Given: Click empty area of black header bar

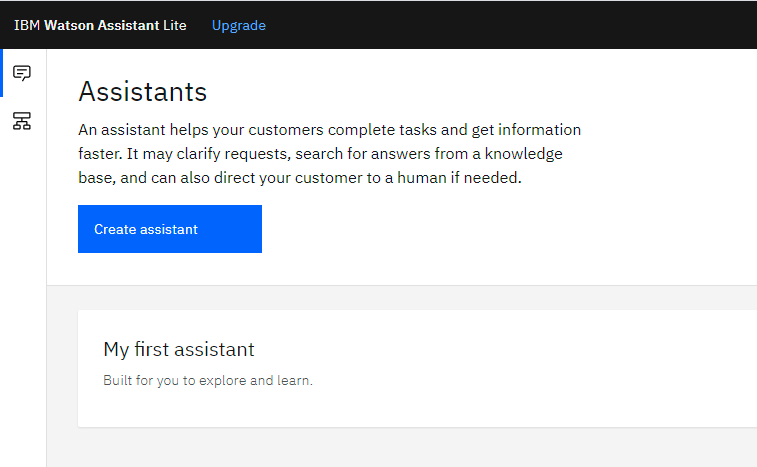Looking at the screenshot, I should (507, 25).
